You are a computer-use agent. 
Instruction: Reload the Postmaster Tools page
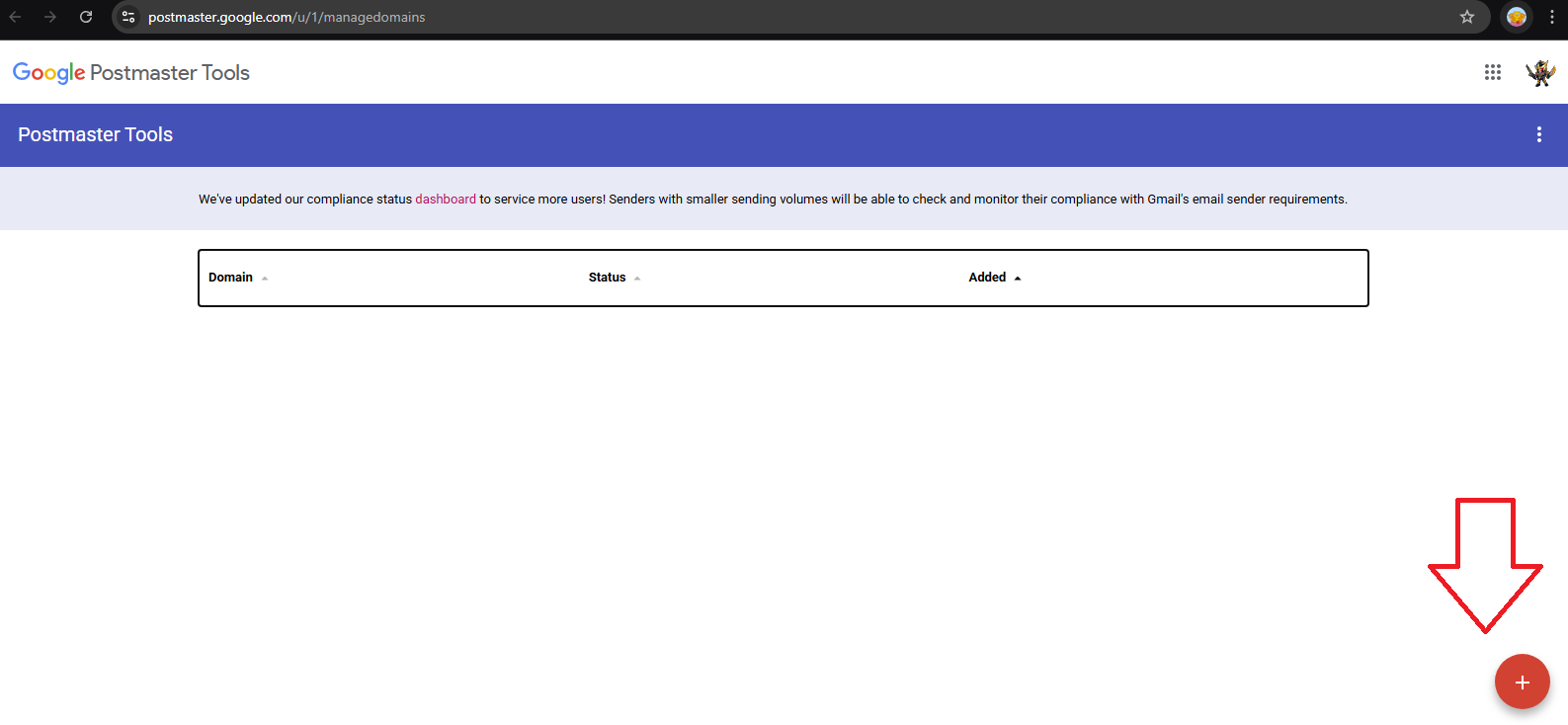click(x=86, y=17)
